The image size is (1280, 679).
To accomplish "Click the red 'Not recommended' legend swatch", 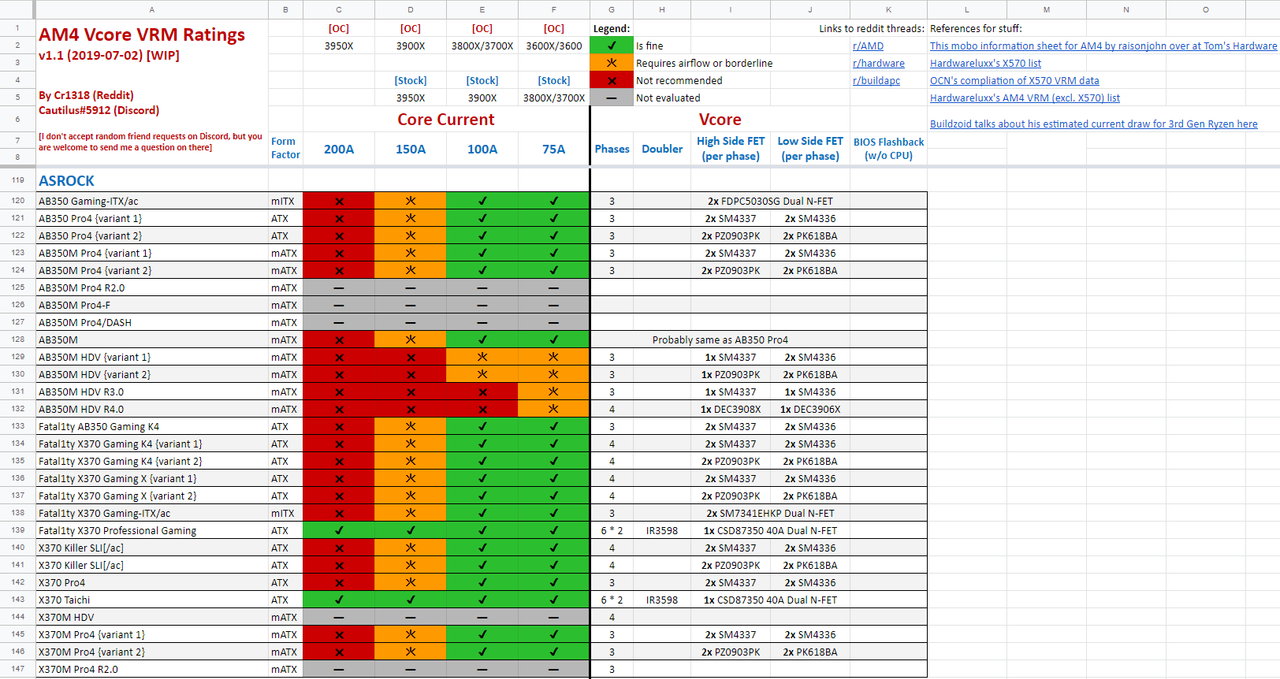I will (612, 81).
